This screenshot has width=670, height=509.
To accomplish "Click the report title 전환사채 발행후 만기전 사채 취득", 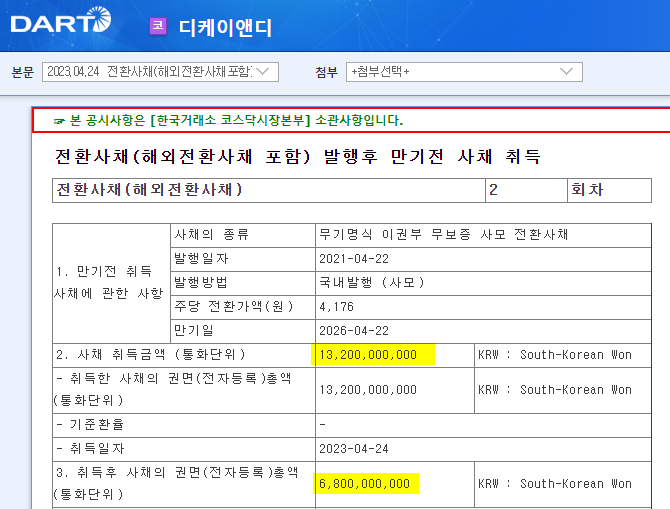I will click(298, 156).
